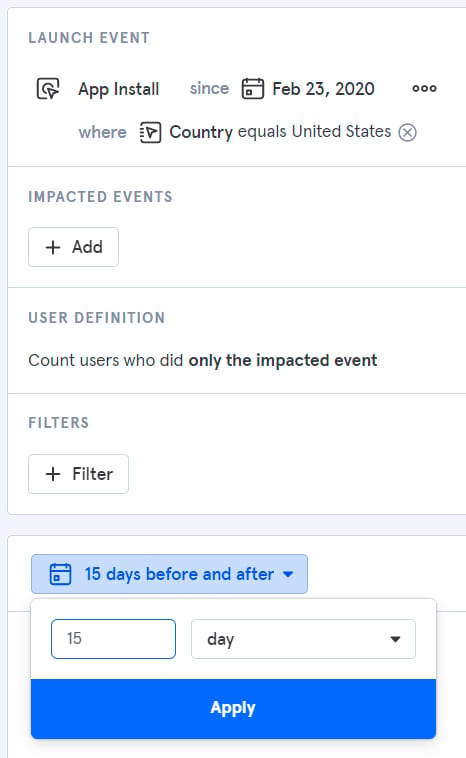The width and height of the screenshot is (466, 758).
Task: Change the only the impacted event setting
Action: click(282, 360)
